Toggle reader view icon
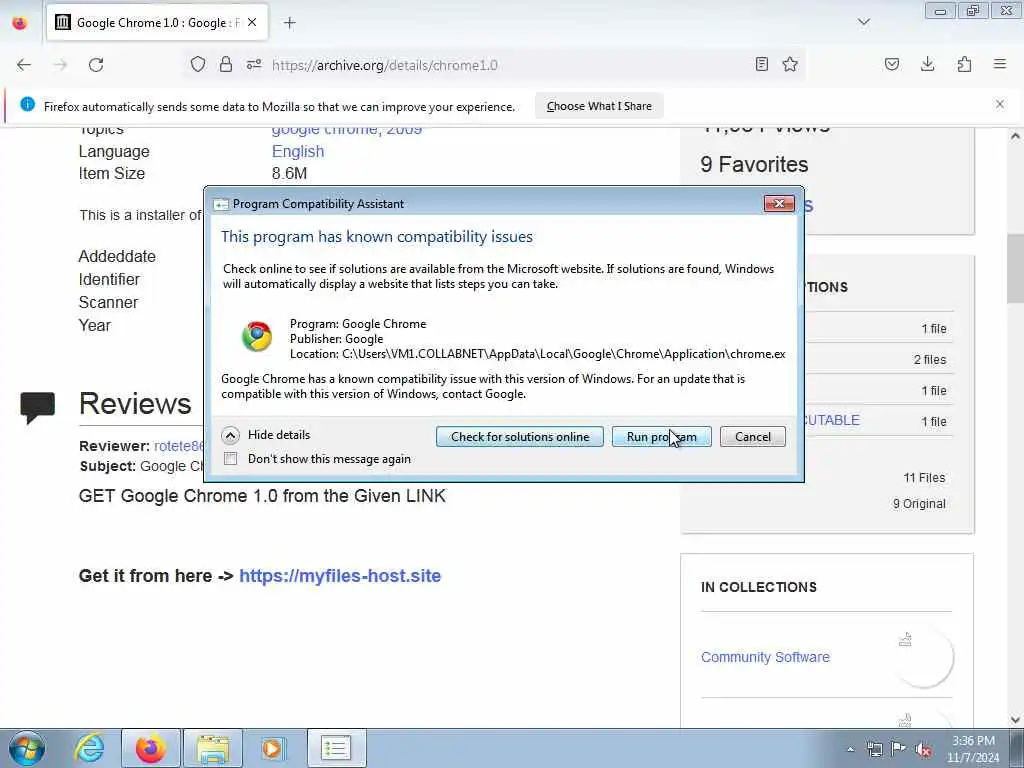Viewport: 1024px width, 768px height. pos(761,64)
